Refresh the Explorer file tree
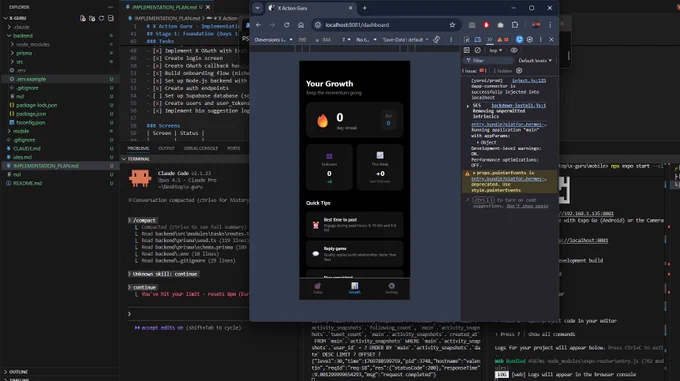This screenshot has width=680, height=381. click(x=101, y=18)
